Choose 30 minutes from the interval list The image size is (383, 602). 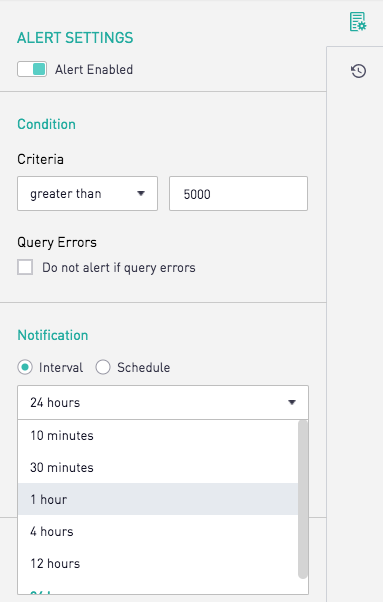click(x=158, y=468)
